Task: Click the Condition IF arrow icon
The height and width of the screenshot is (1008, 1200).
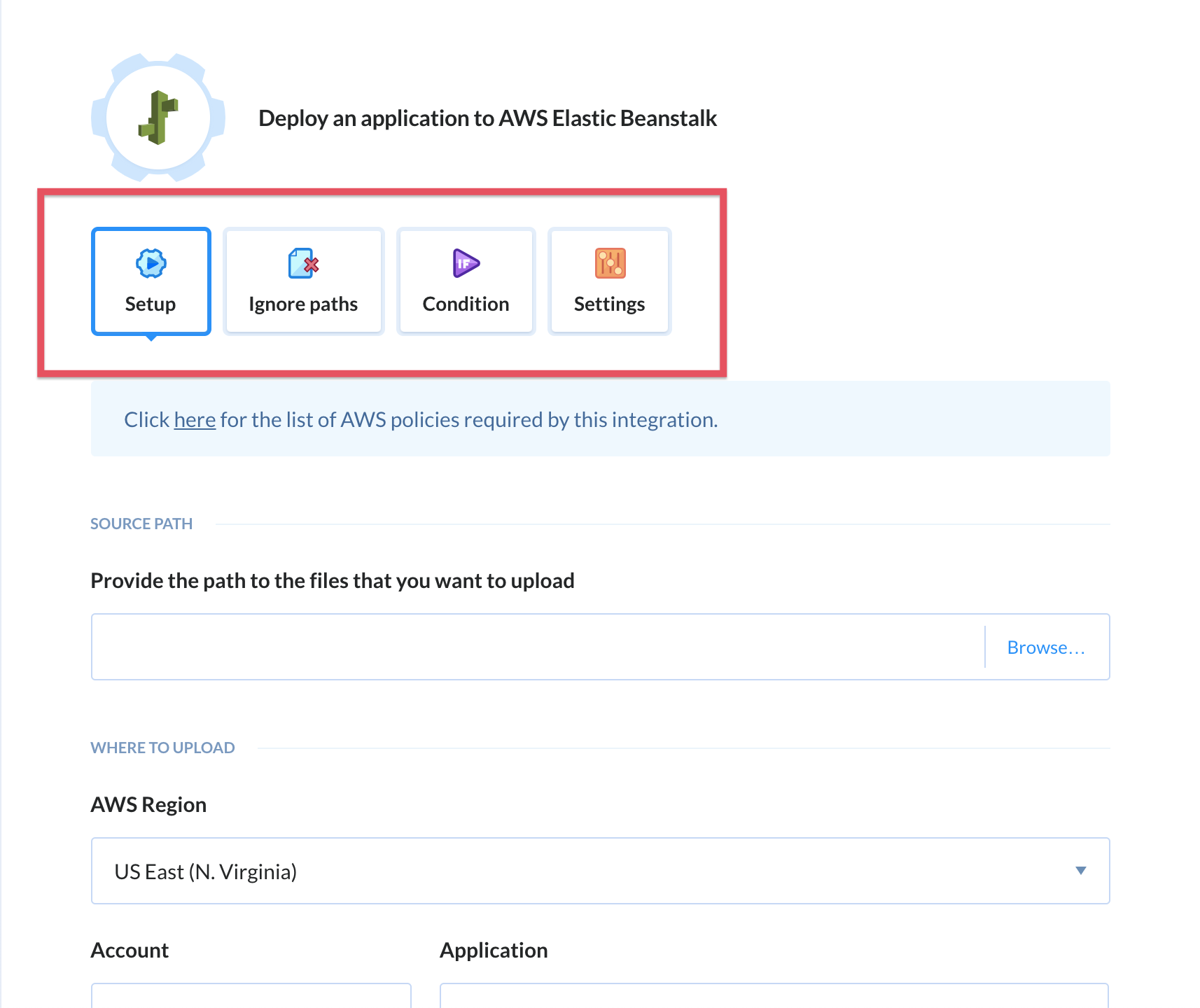Action: [466, 263]
